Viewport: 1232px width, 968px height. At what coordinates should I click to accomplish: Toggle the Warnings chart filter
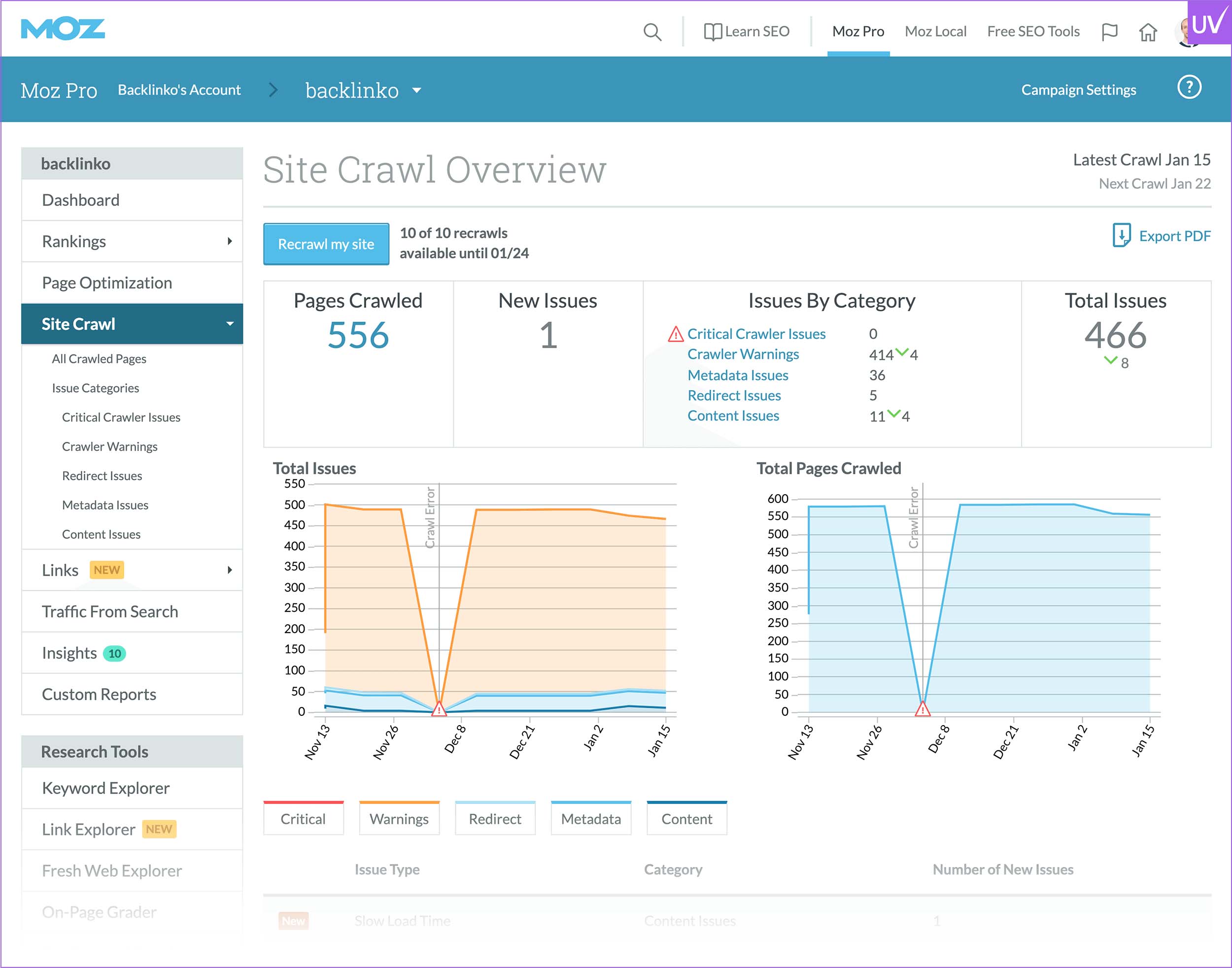[399, 818]
